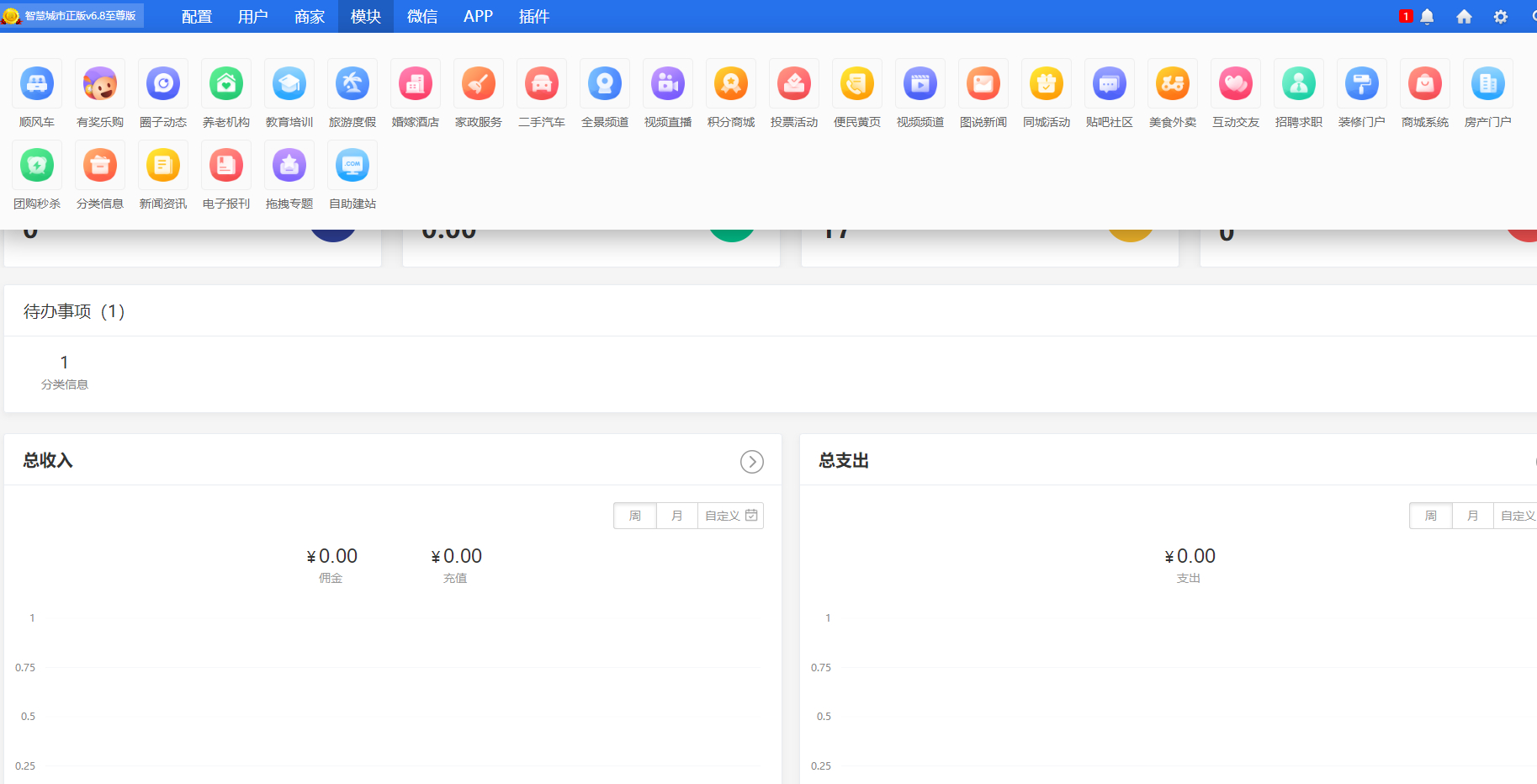
Task: Go to the home page icon
Action: (x=1464, y=17)
